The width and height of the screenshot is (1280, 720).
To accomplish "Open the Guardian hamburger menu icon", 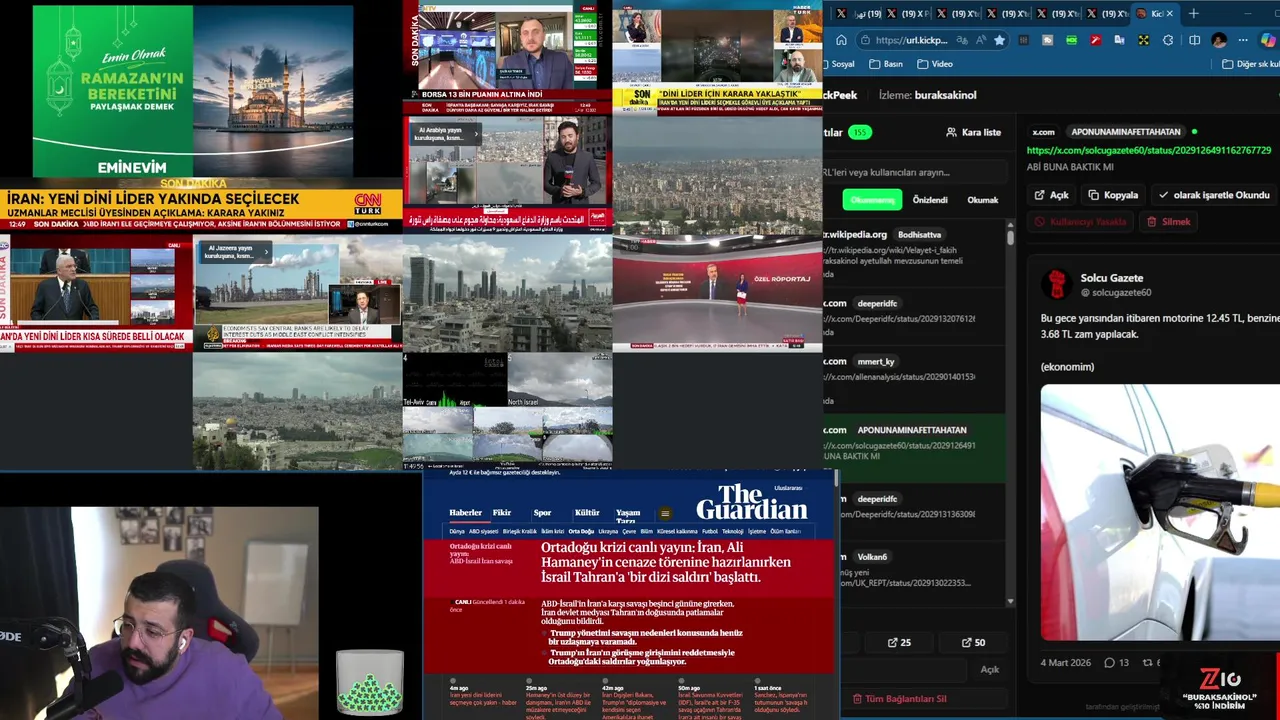I will coord(665,514).
